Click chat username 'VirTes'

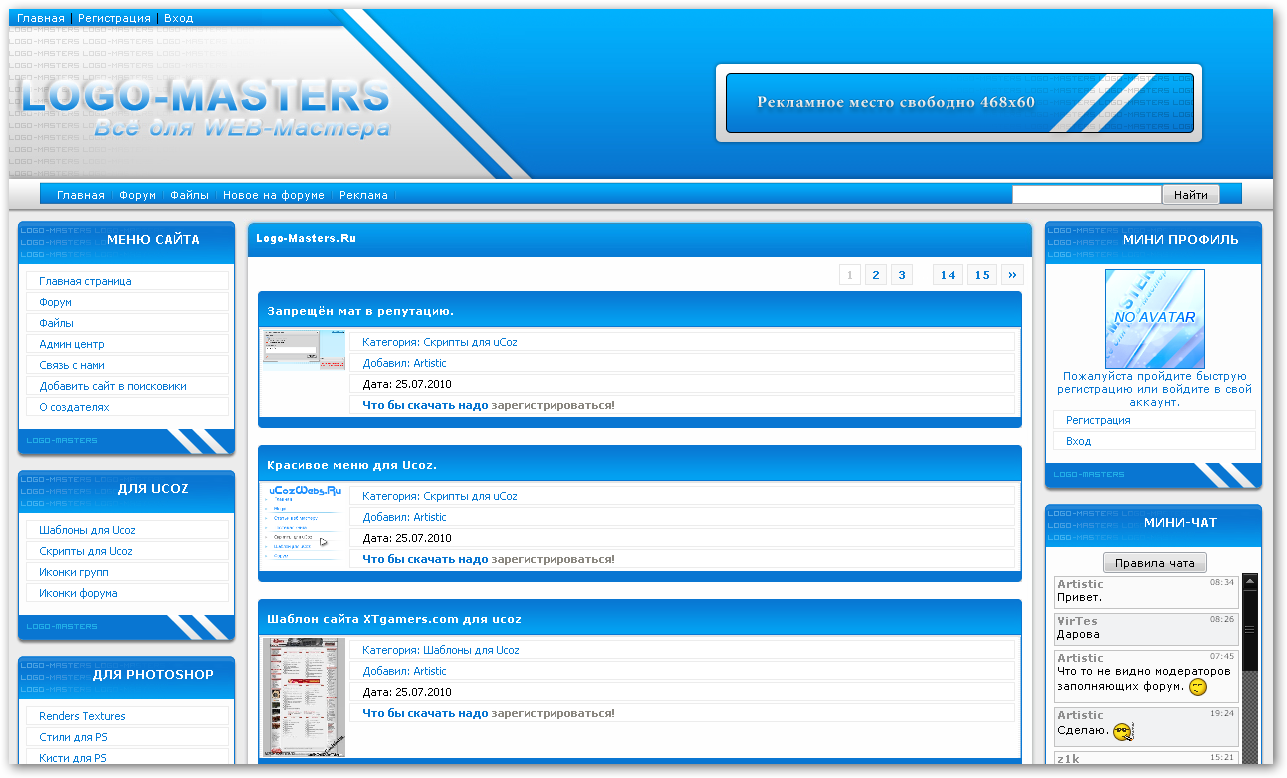1077,621
